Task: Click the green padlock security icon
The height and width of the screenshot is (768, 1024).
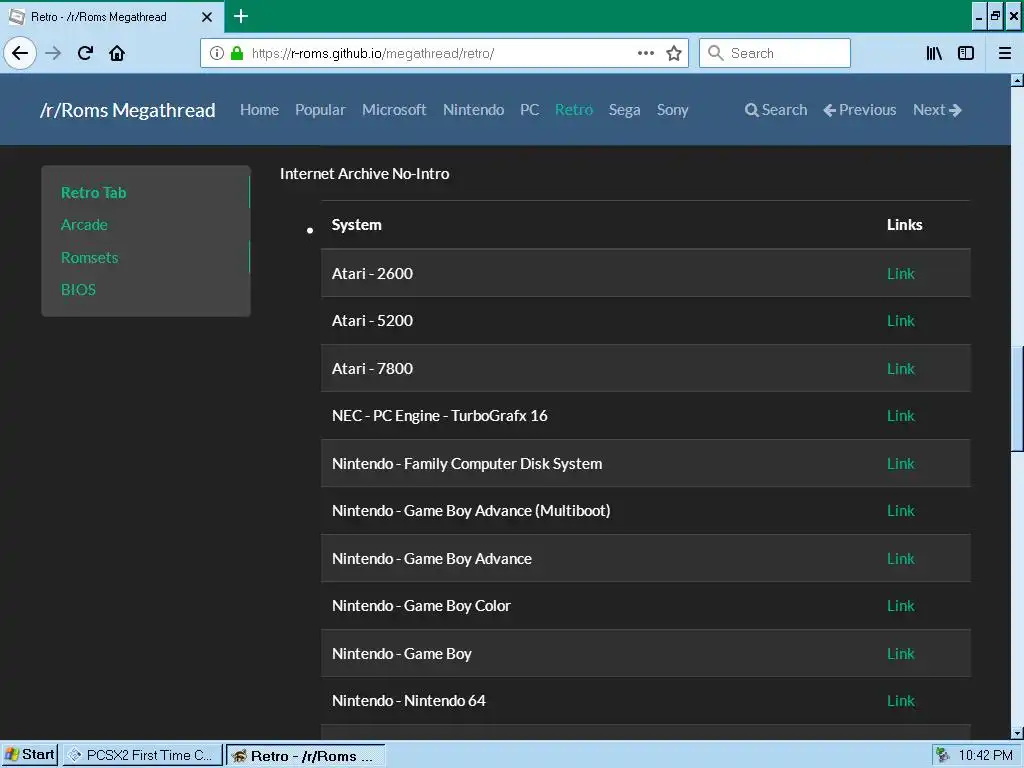Action: pos(237,53)
